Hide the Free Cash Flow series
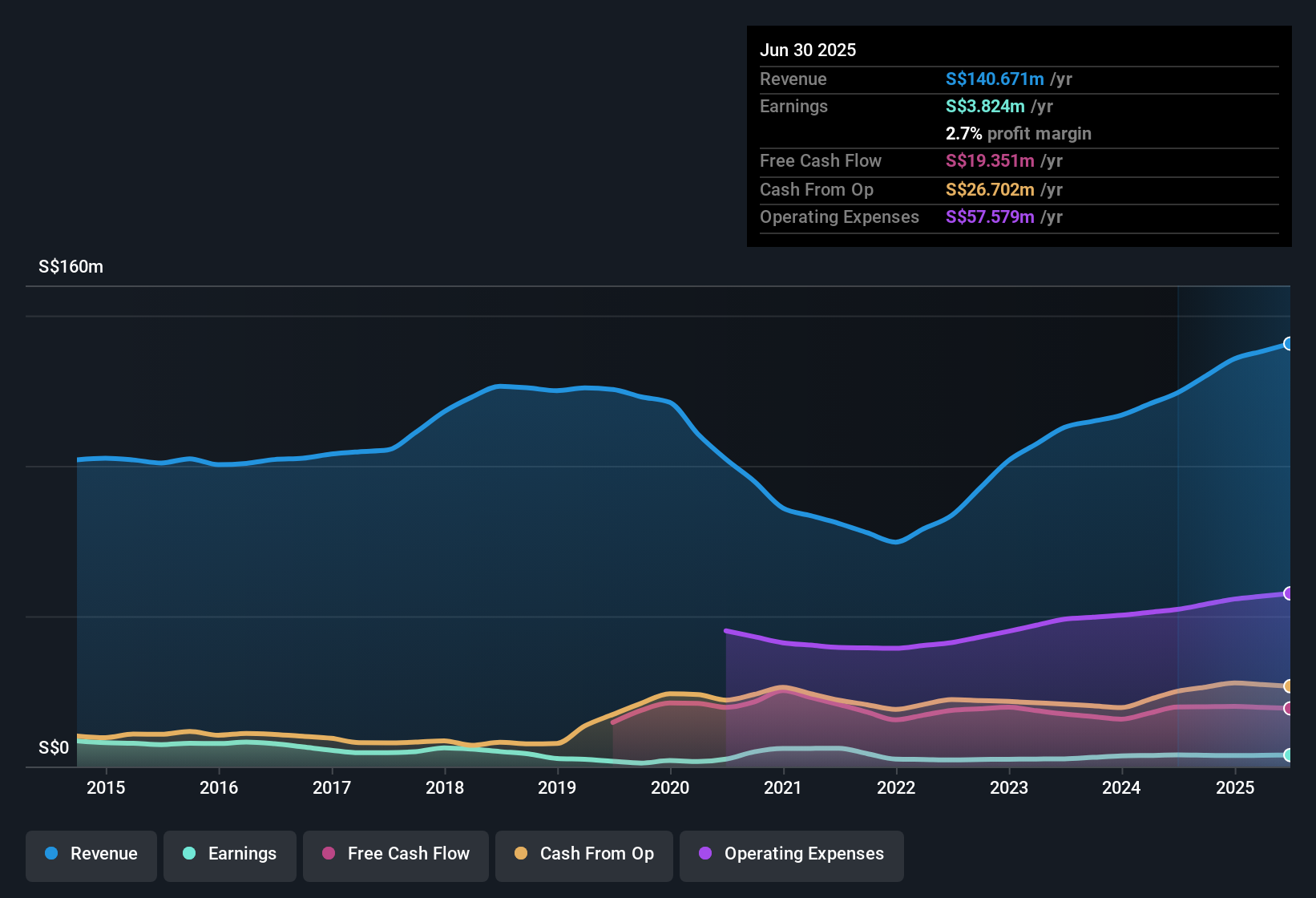 (x=396, y=854)
